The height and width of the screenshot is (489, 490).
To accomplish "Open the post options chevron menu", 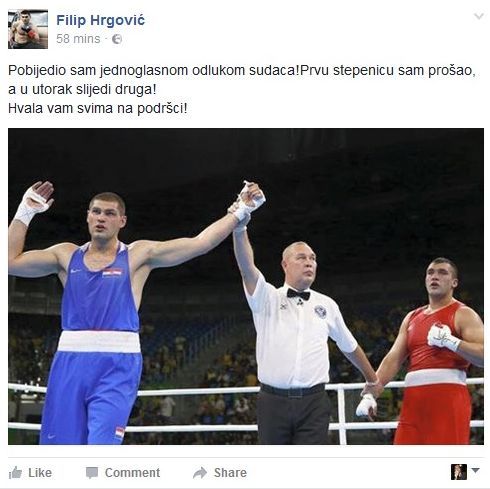I will pyautogui.click(x=479, y=16).
